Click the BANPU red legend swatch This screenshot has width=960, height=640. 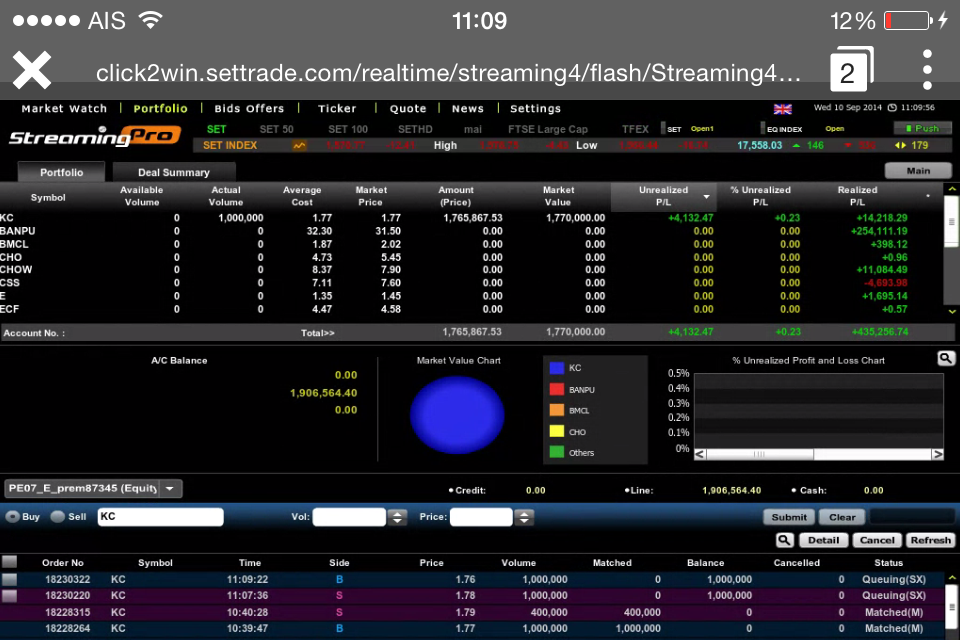point(557,390)
